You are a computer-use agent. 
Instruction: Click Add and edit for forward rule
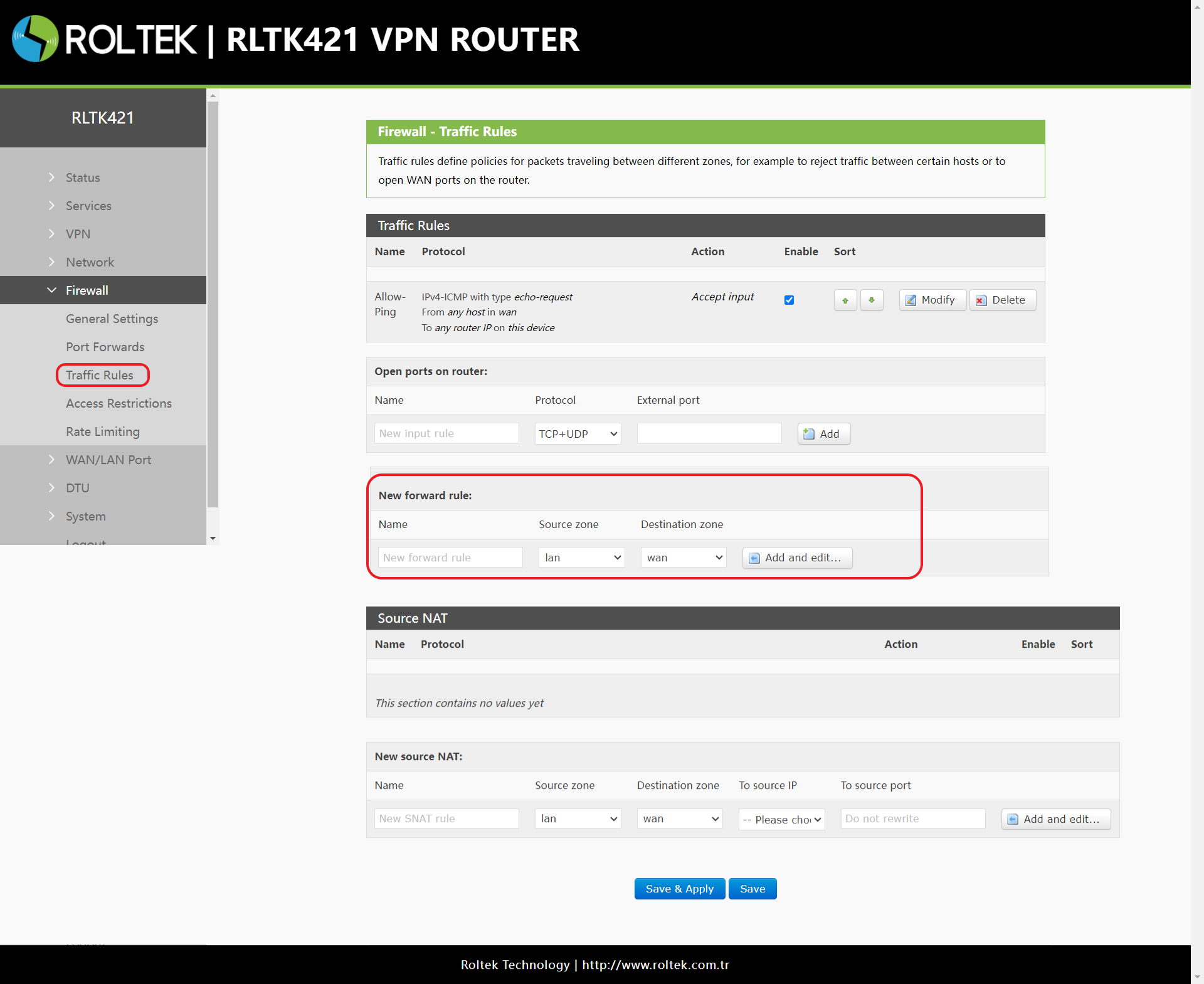(x=796, y=558)
